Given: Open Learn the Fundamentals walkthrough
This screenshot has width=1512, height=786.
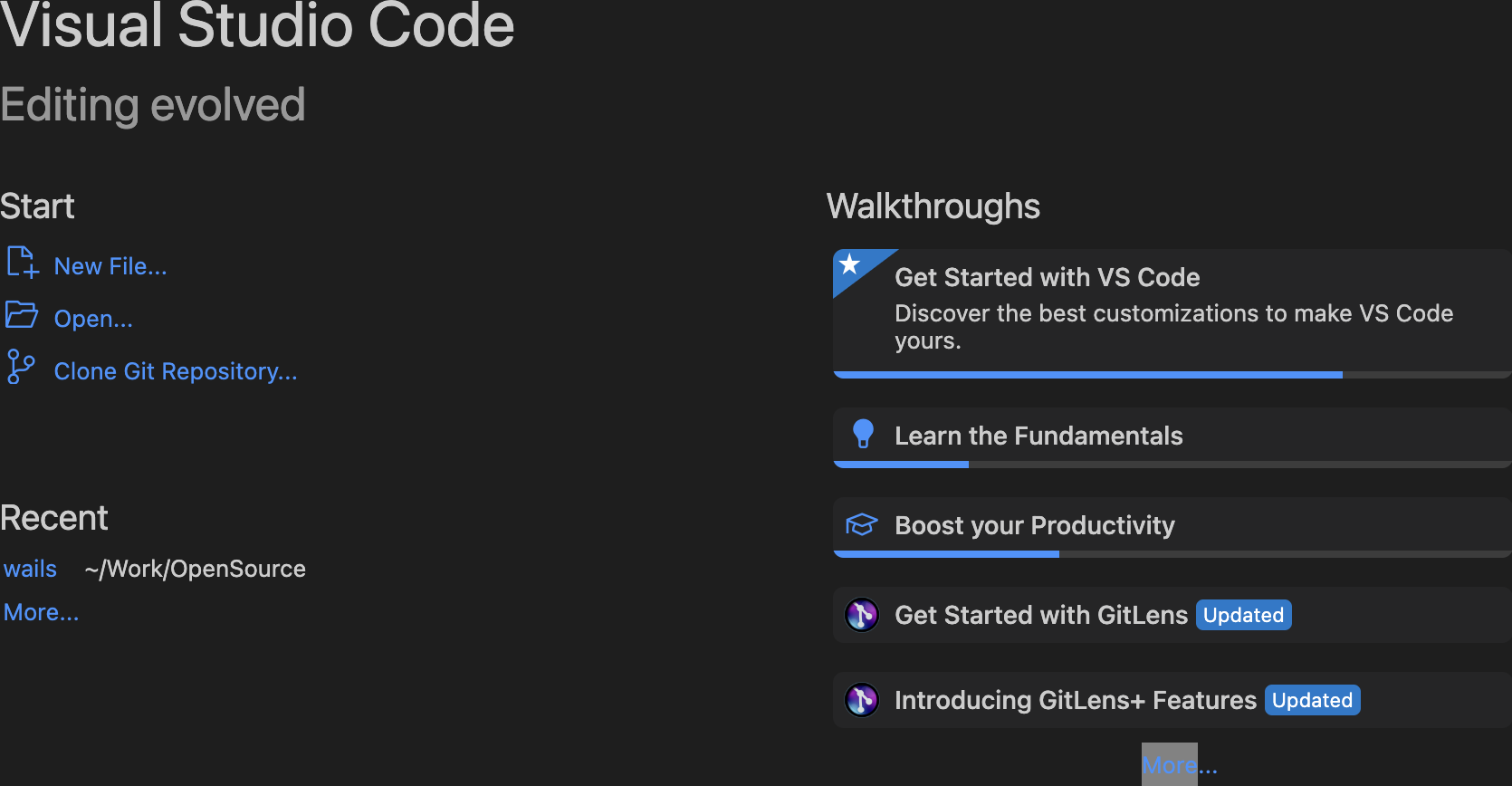Looking at the screenshot, I should tap(1038, 436).
